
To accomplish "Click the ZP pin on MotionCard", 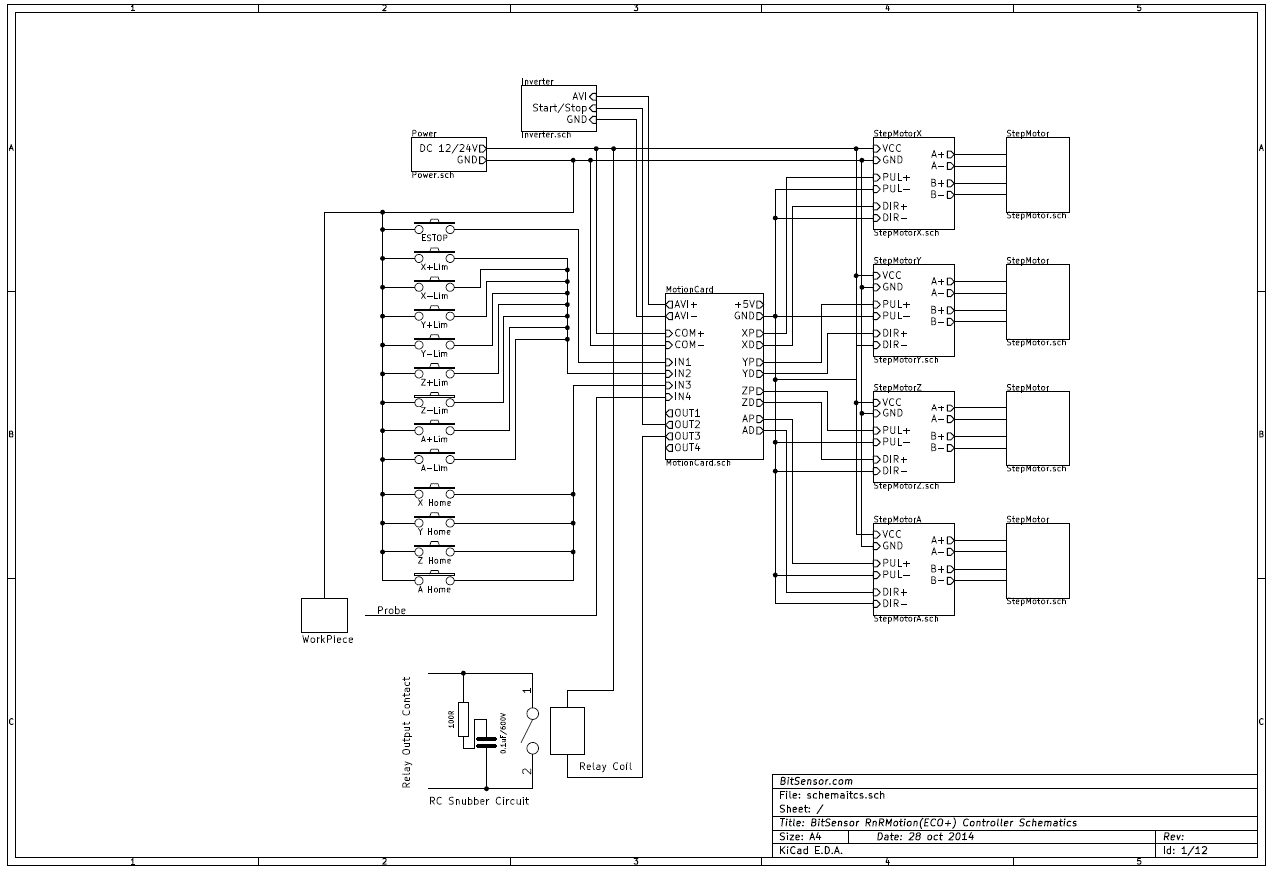I will pyautogui.click(x=753, y=391).
